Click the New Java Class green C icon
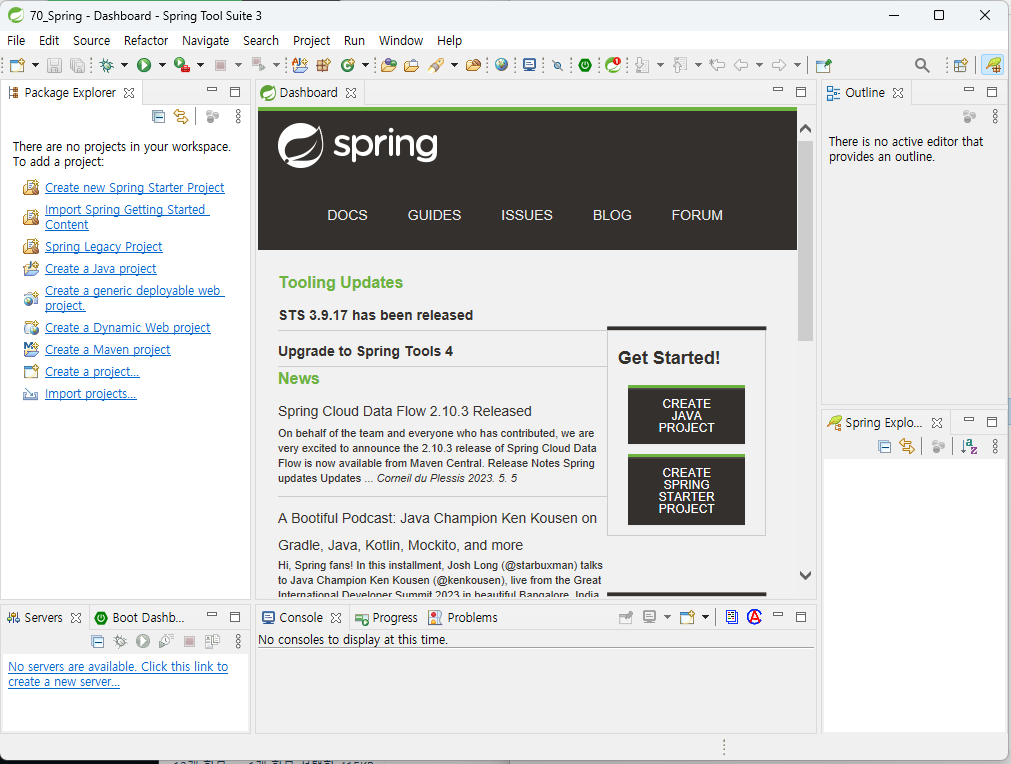Viewport: 1011px width, 764px height. tap(348, 65)
